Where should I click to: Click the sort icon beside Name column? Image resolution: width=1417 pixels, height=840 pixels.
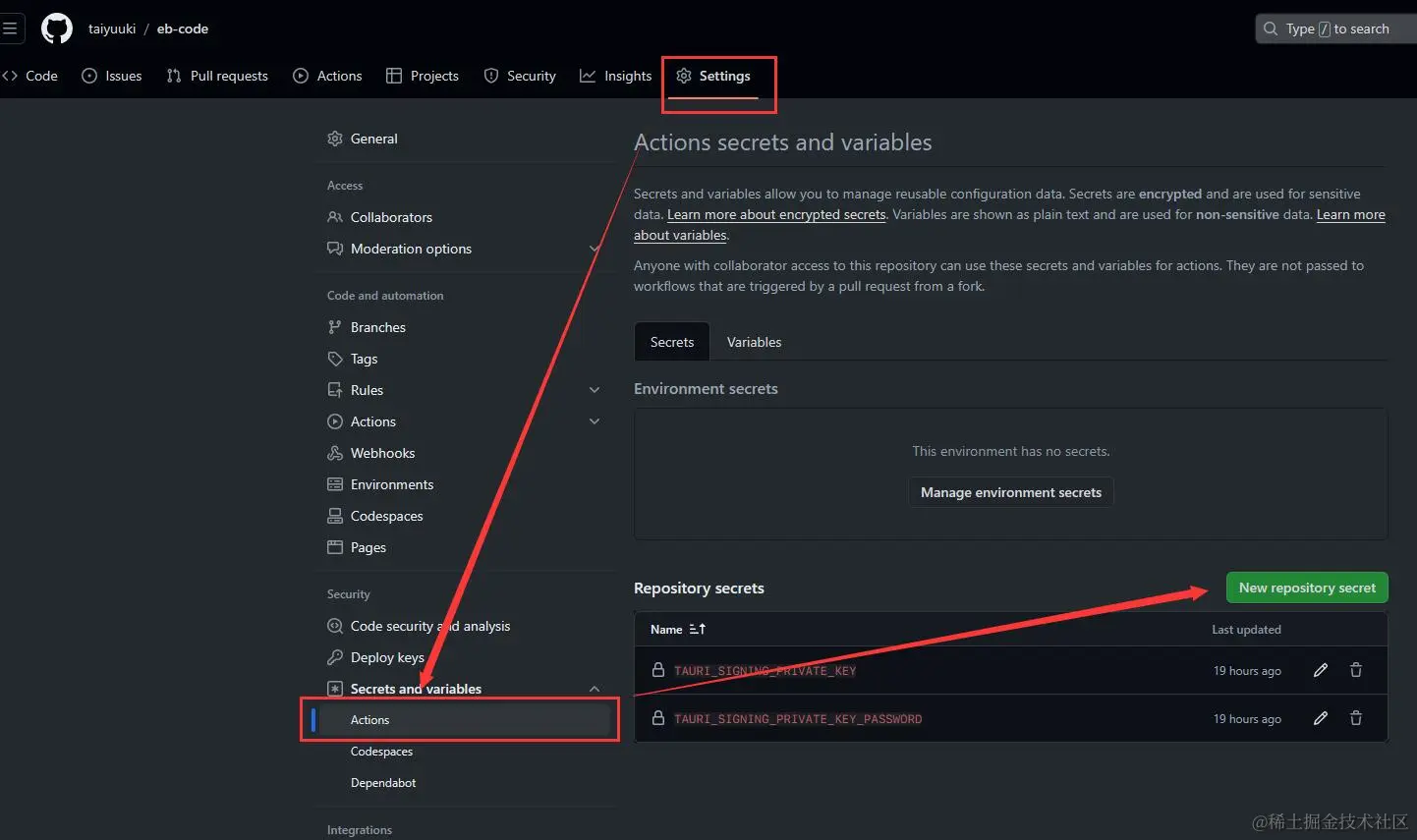coord(698,629)
